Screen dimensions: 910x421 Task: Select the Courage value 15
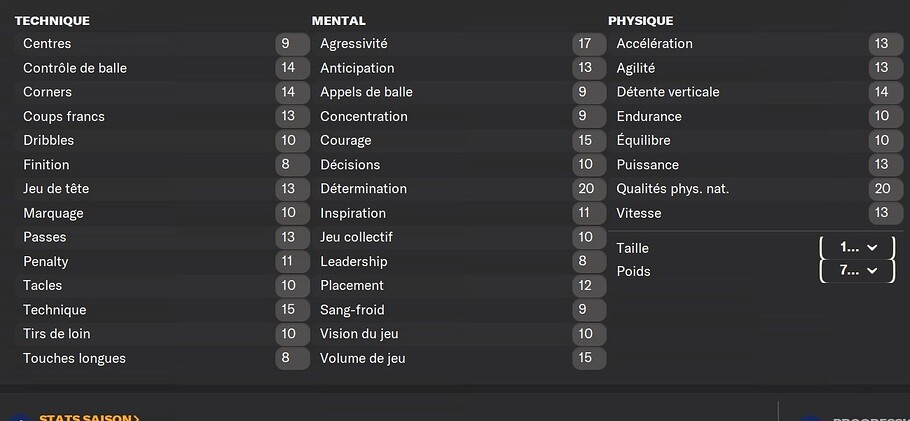588,141
